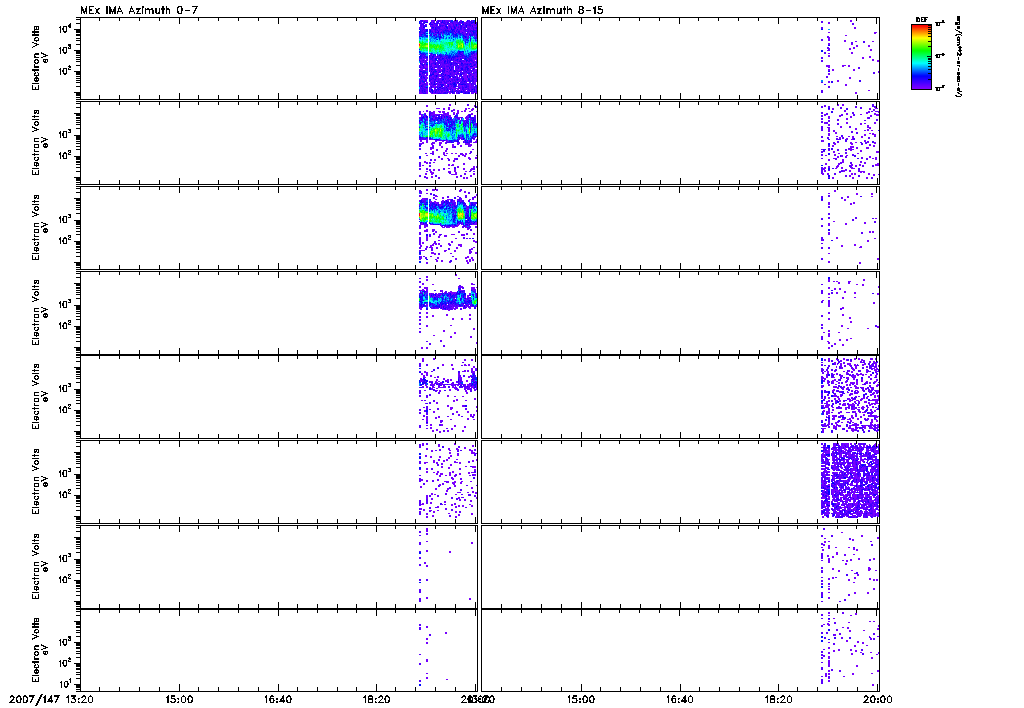
Task: Click the '20:00' end time label under Azimuth 8-15
Action: (878, 700)
